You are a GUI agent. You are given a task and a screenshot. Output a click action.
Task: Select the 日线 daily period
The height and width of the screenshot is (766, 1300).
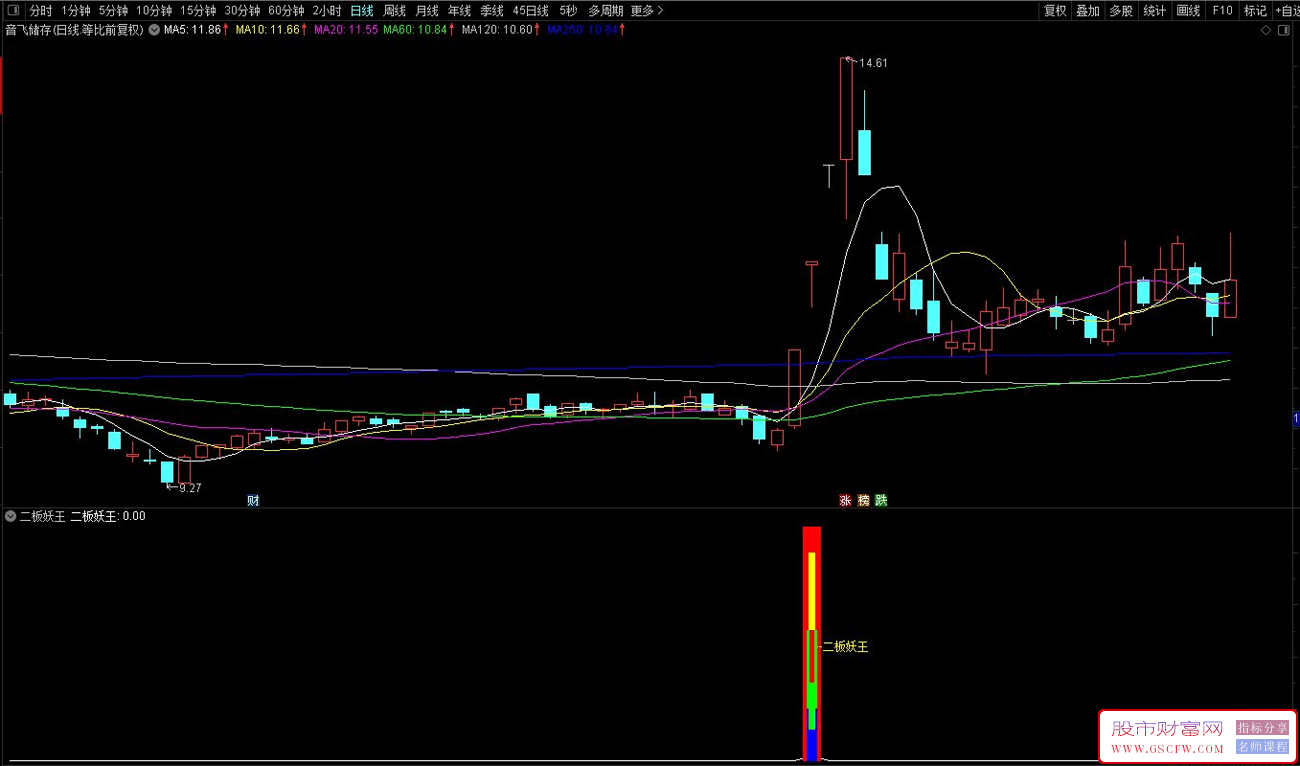pyautogui.click(x=362, y=10)
